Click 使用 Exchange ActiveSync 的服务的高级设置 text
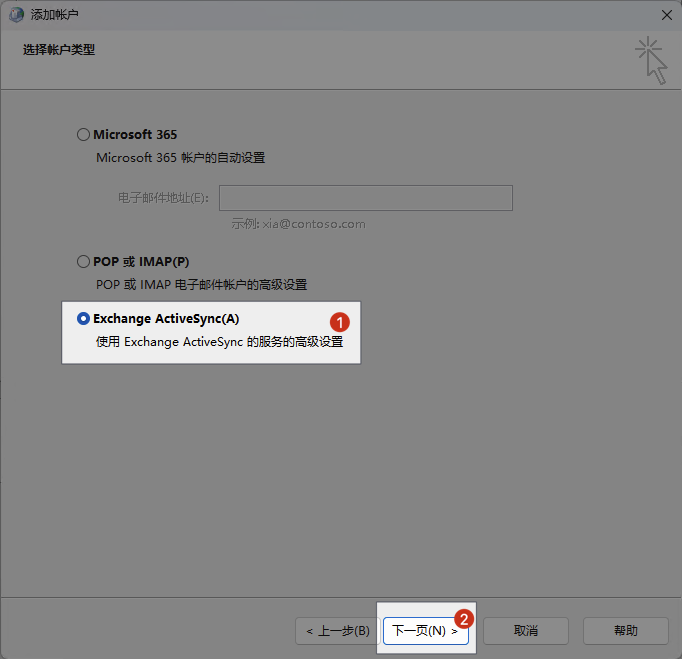The width and height of the screenshot is (682, 659). point(219,342)
